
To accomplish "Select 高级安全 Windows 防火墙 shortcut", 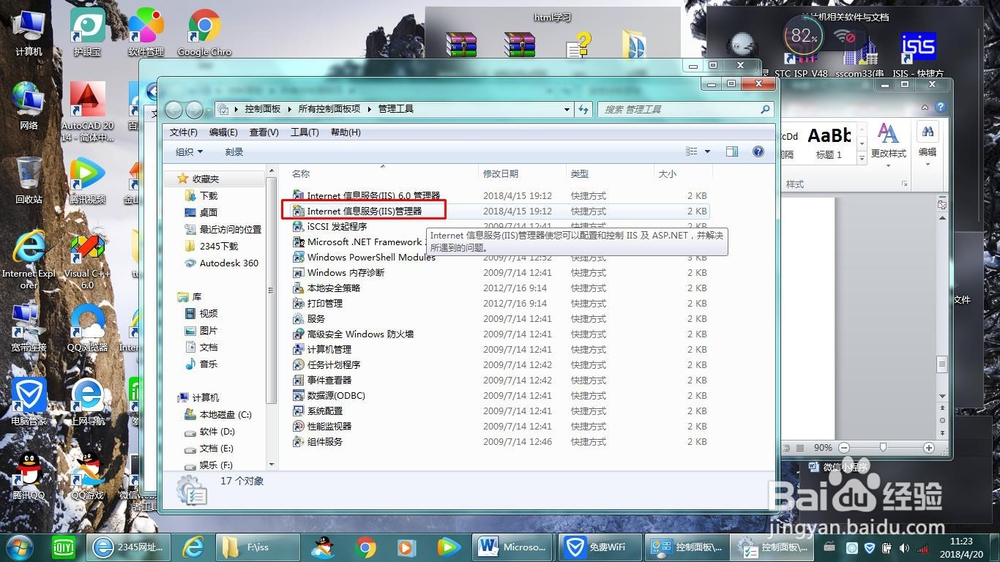I will (x=353, y=334).
